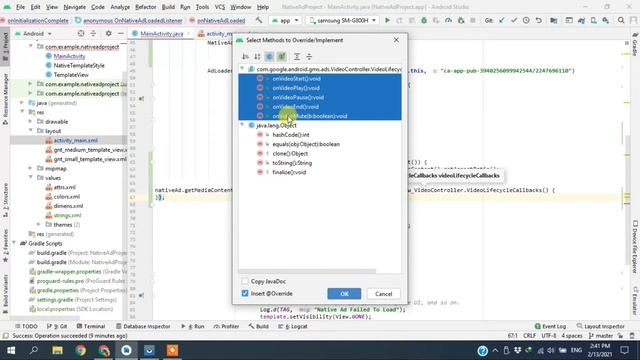Image resolution: width=640 pixels, height=360 pixels.
Task: Collapse the VideoController.VideoLifecycleCallbacks node
Action: coord(242,69)
